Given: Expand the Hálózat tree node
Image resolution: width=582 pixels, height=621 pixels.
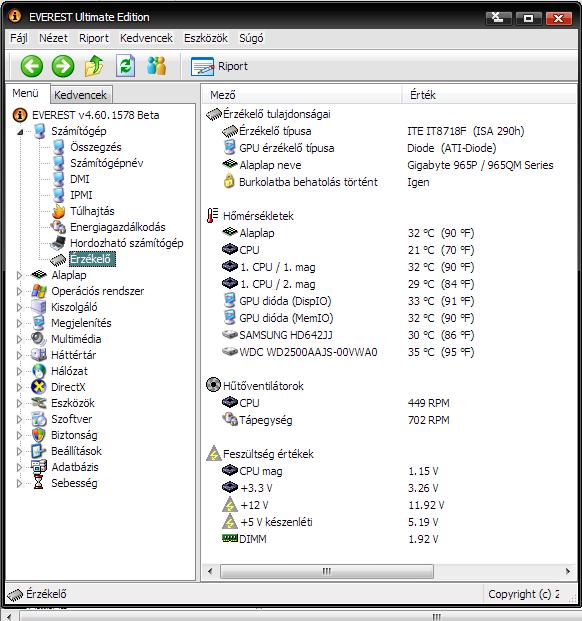Looking at the screenshot, I should tap(19, 371).
